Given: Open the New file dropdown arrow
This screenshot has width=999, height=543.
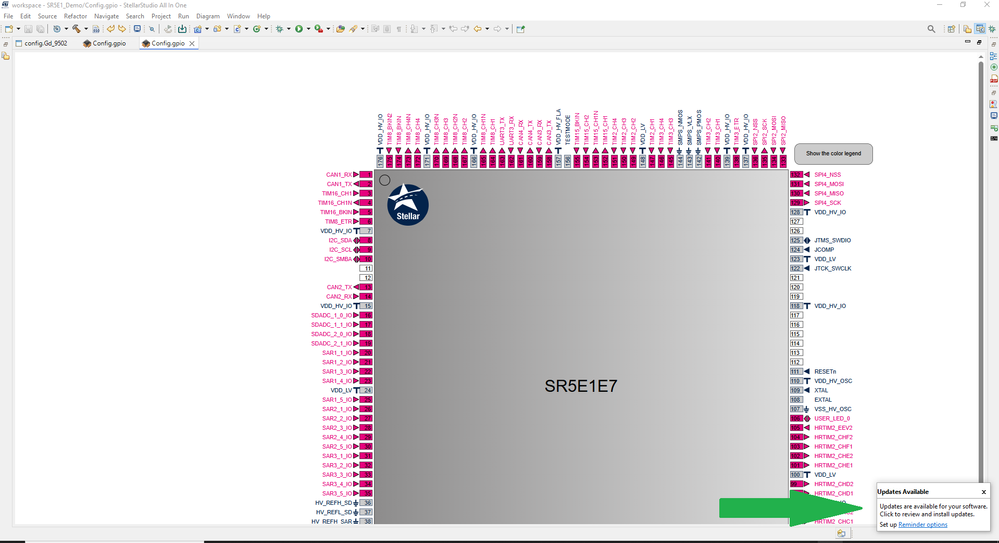Looking at the screenshot, I should click(18, 29).
